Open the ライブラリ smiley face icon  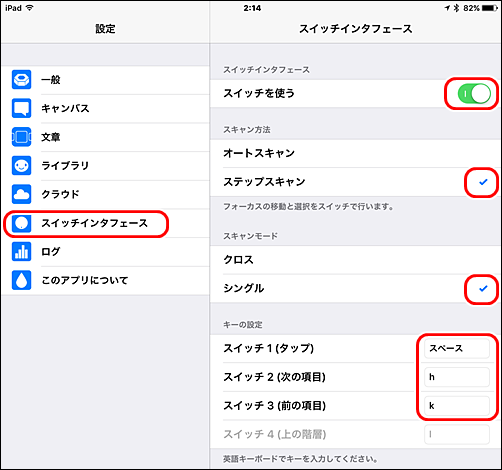(21, 166)
